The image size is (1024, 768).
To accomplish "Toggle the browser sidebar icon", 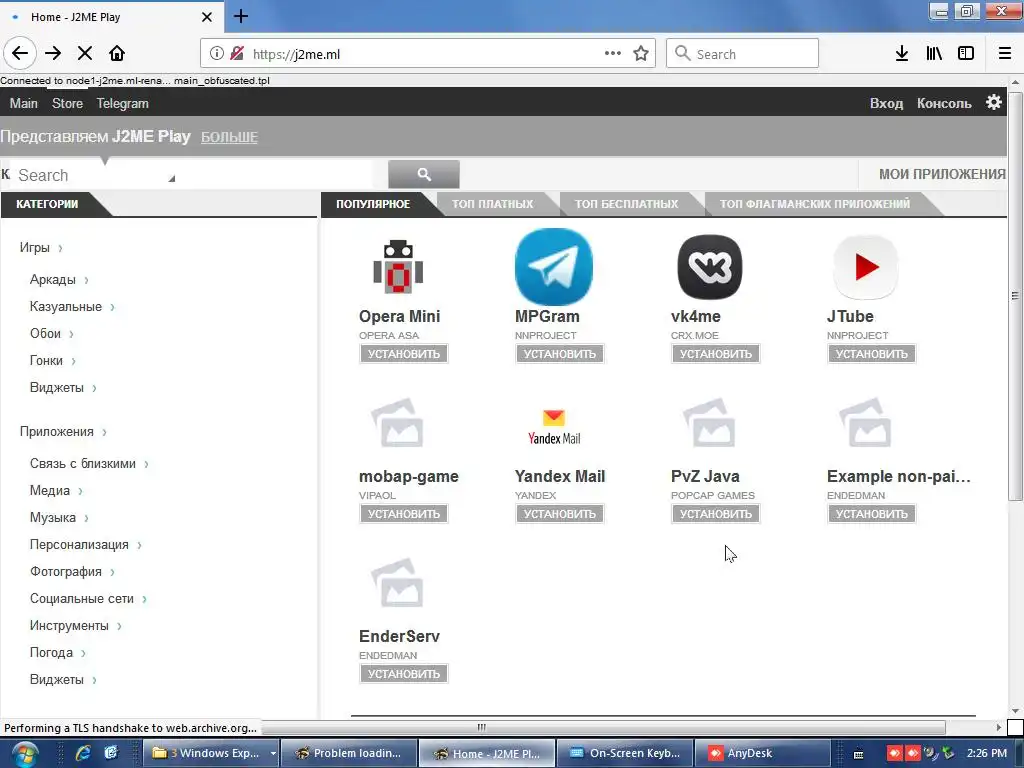I will (966, 54).
